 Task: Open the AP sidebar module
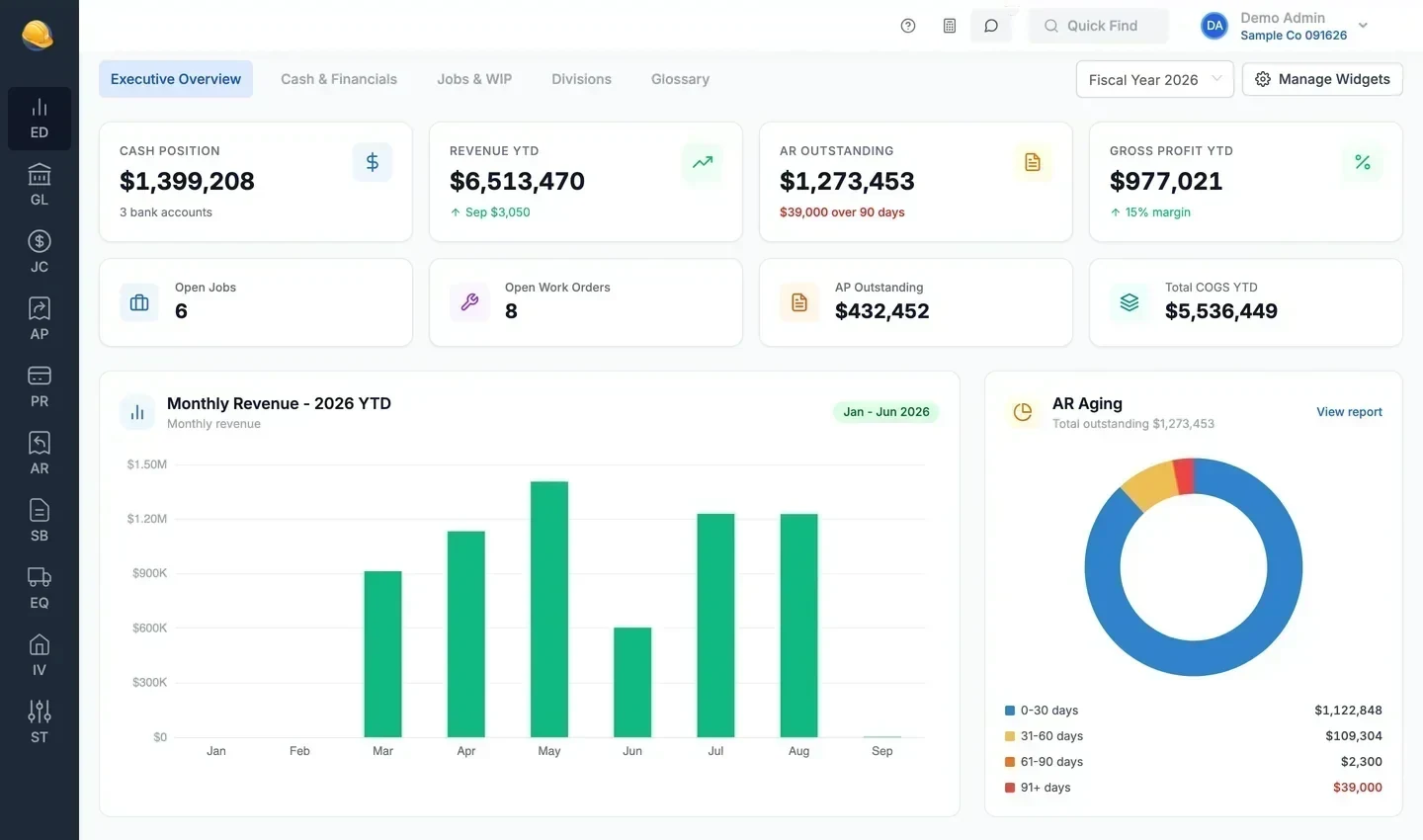40,320
